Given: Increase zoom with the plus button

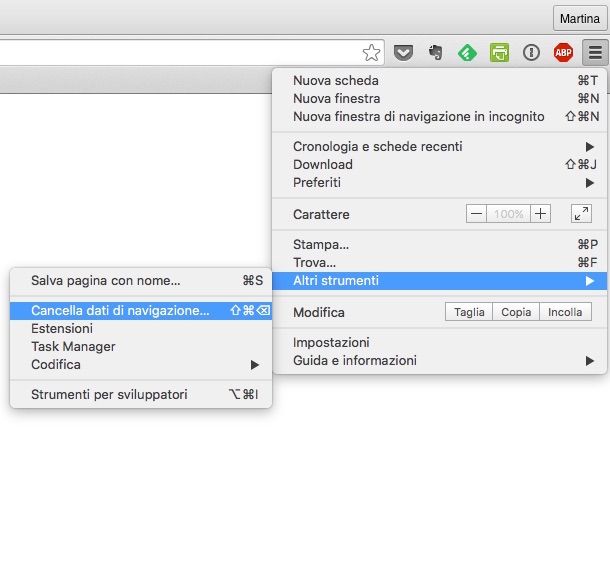Looking at the screenshot, I should click(x=540, y=214).
